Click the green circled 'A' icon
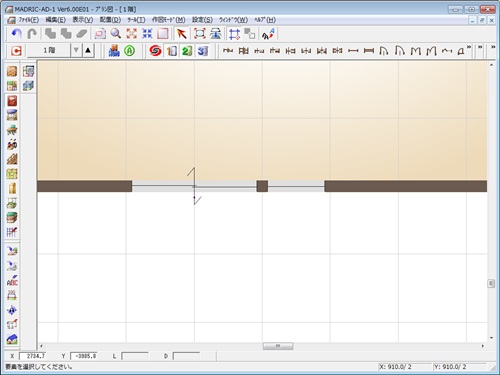The image size is (500, 375). [x=129, y=51]
